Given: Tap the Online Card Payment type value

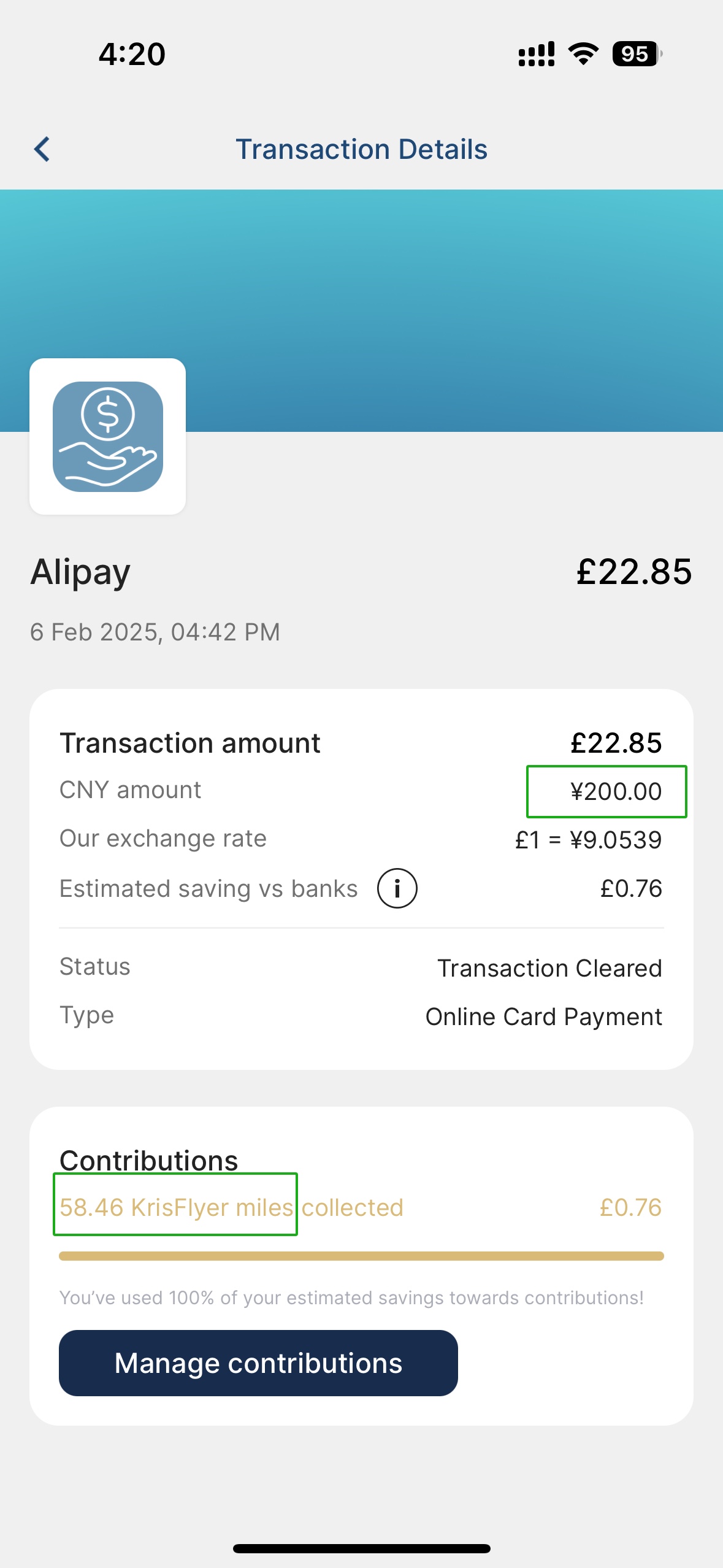Looking at the screenshot, I should coord(544,1017).
